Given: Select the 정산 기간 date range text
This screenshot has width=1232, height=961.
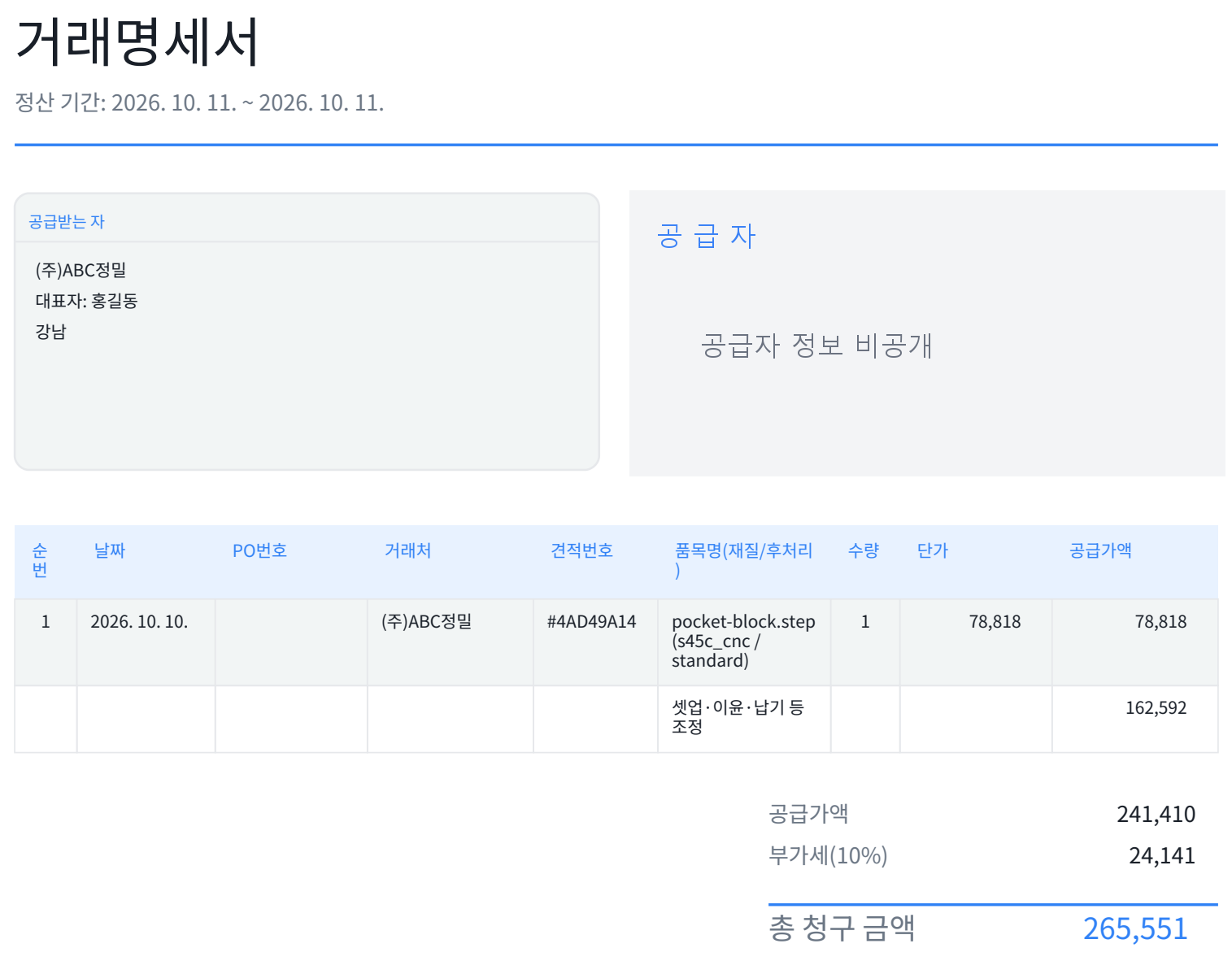Looking at the screenshot, I should [199, 102].
